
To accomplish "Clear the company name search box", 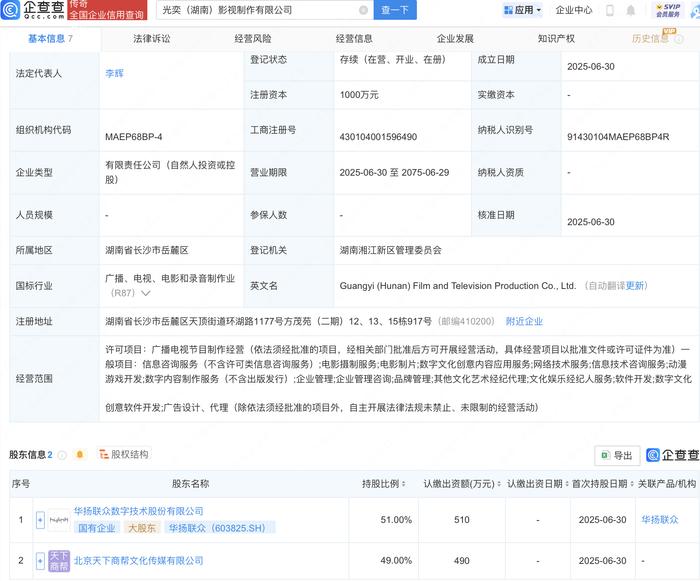I will [363, 10].
